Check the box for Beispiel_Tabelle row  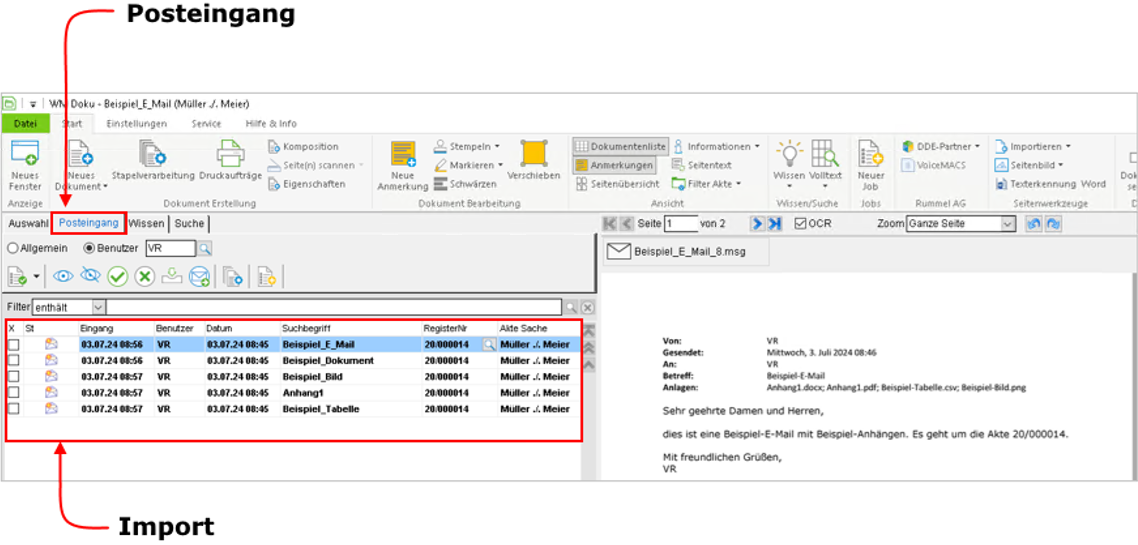pos(14,409)
